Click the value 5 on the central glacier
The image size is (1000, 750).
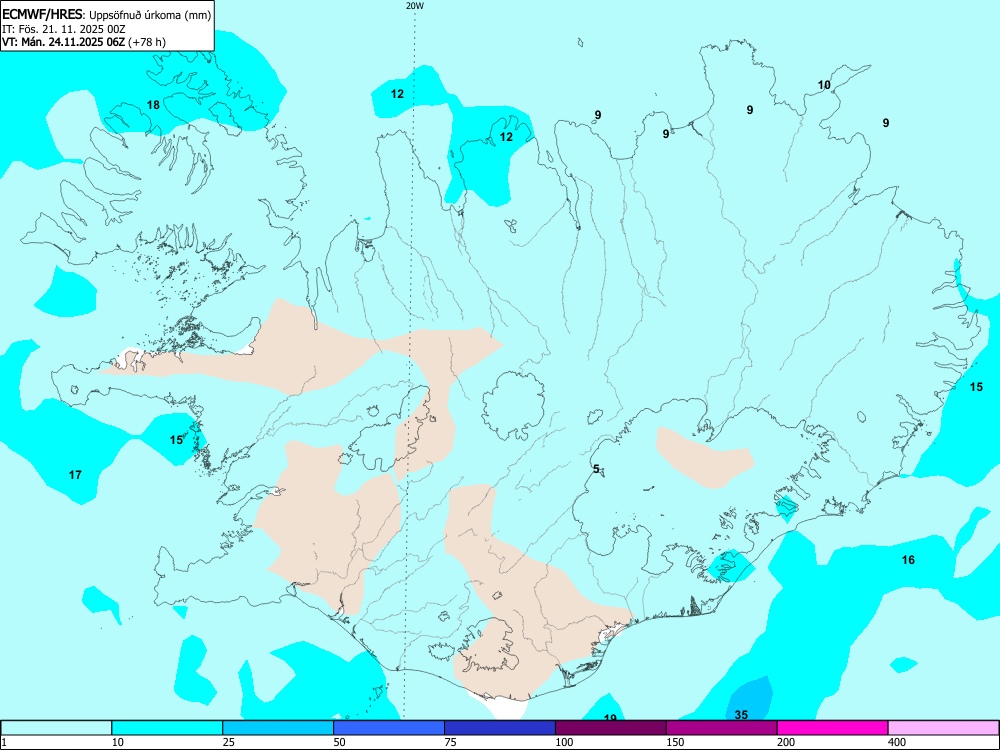596,469
